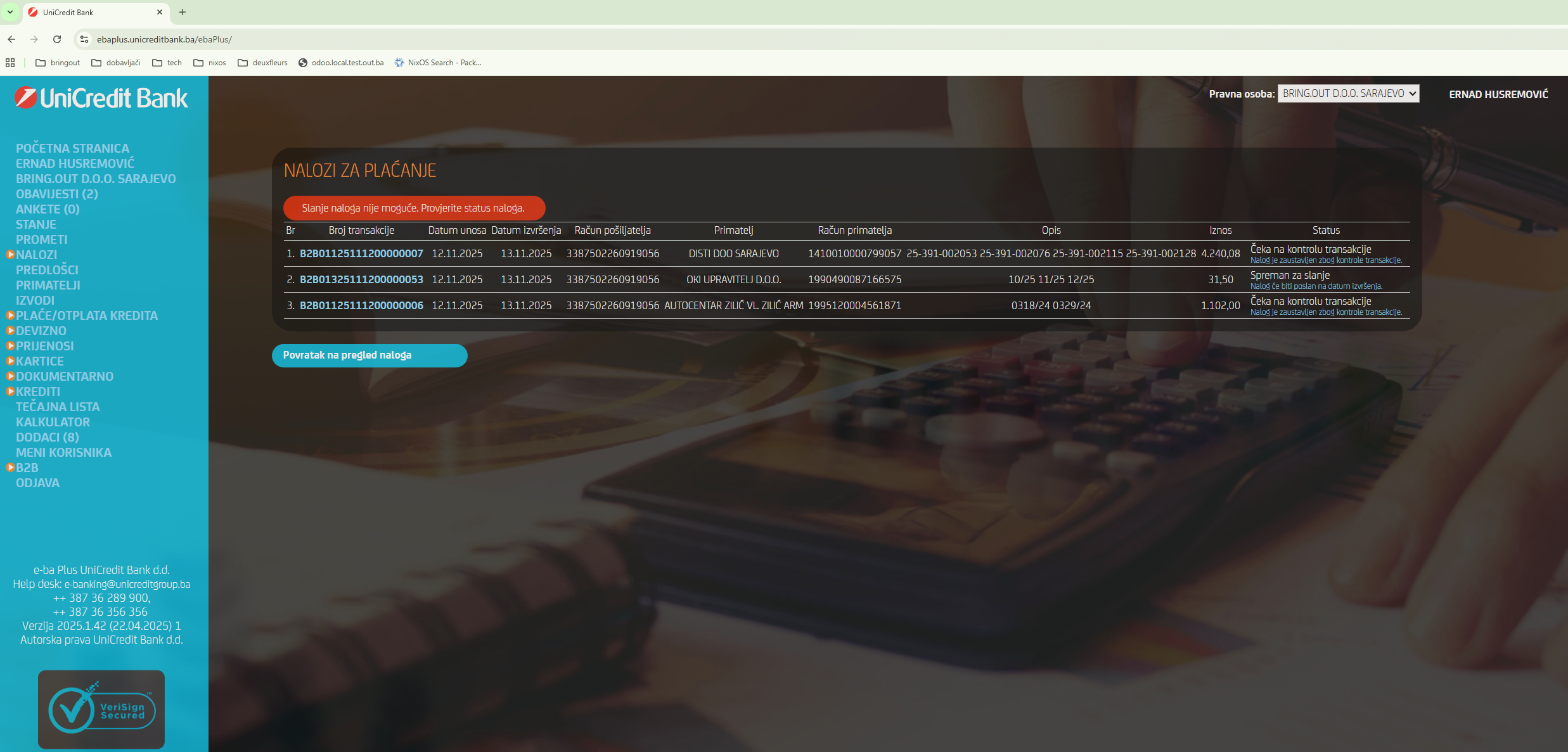Open the odoo.local.test.out.ba bookmark
This screenshot has width=1568, height=752.
point(341,63)
